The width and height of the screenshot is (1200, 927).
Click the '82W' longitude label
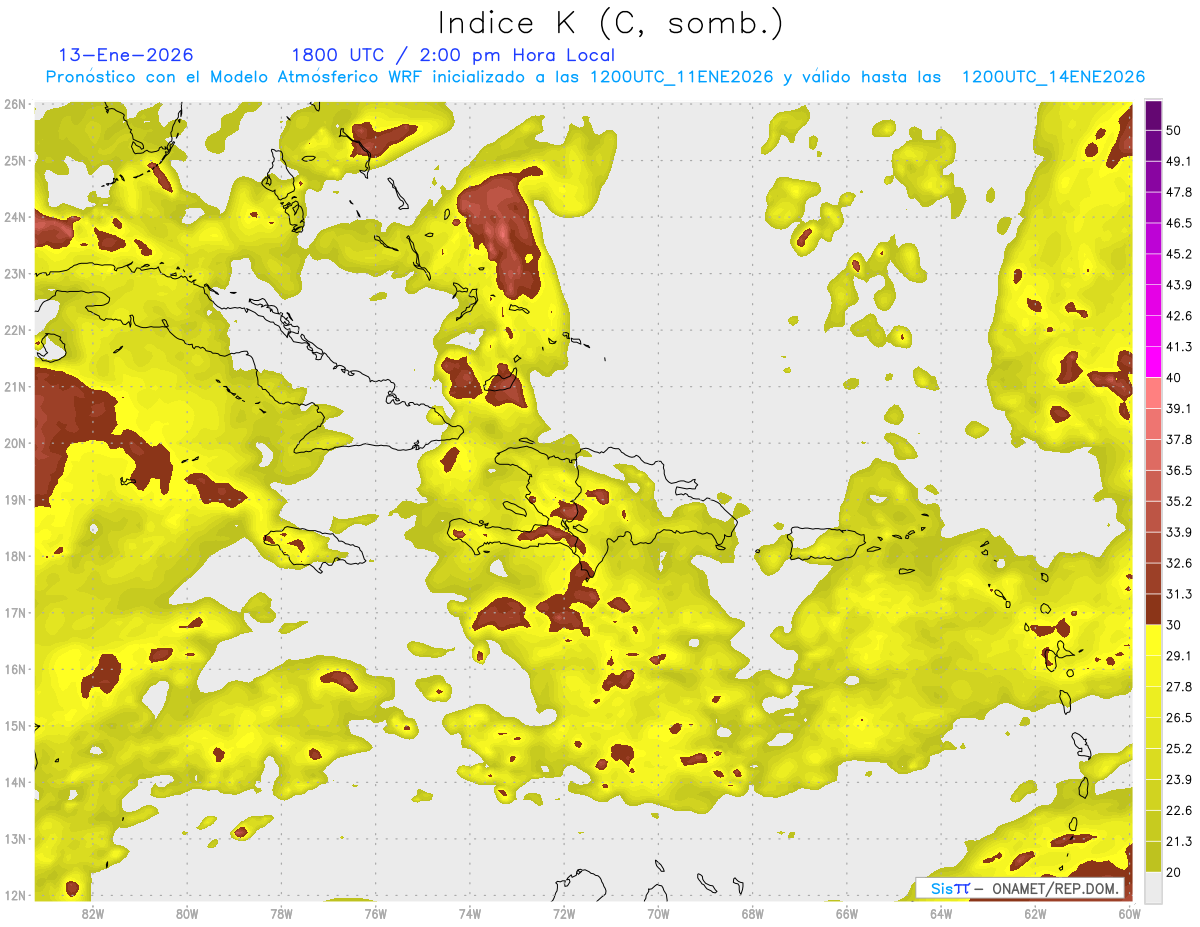93,913
